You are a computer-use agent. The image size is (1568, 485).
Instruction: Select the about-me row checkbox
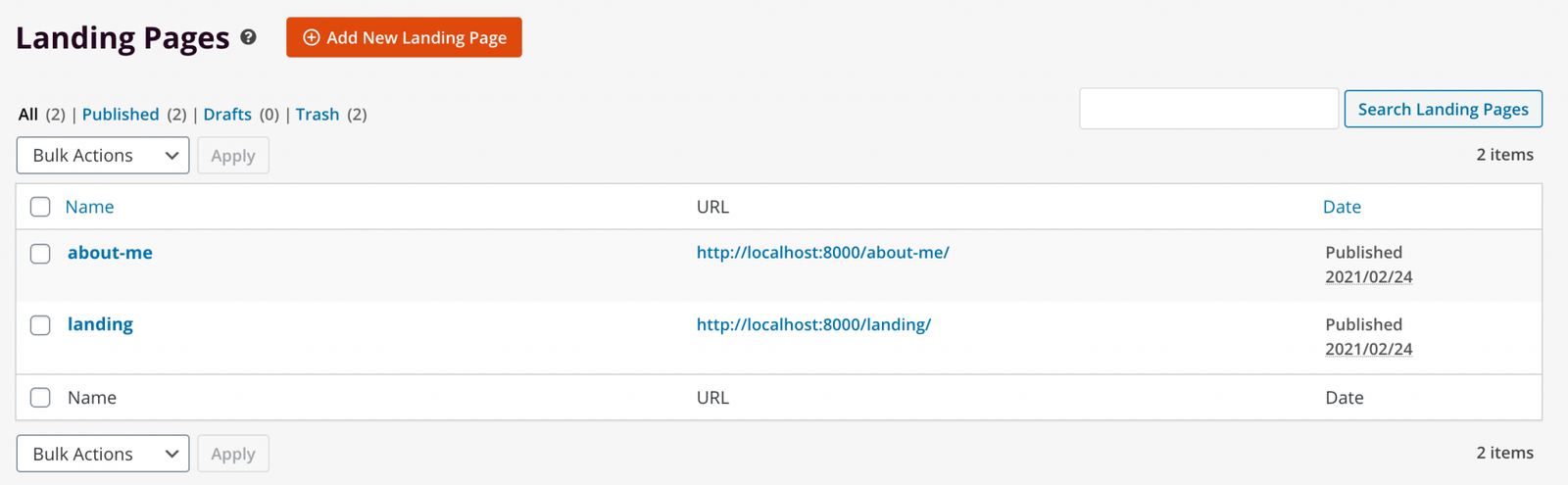point(40,254)
